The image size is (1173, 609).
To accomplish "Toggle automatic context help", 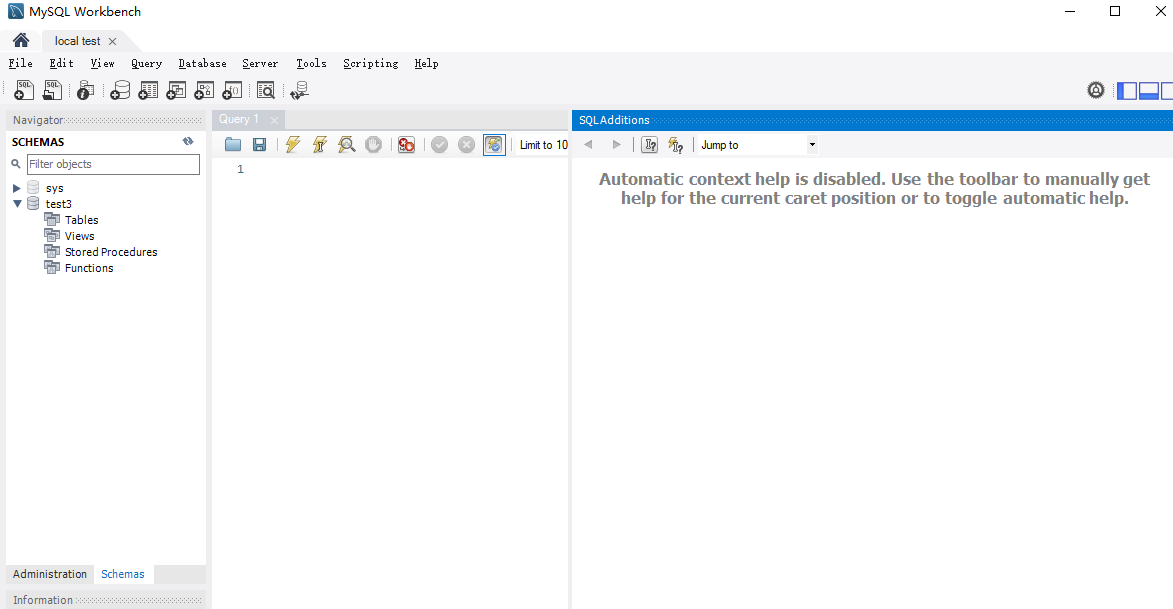I will 676,144.
